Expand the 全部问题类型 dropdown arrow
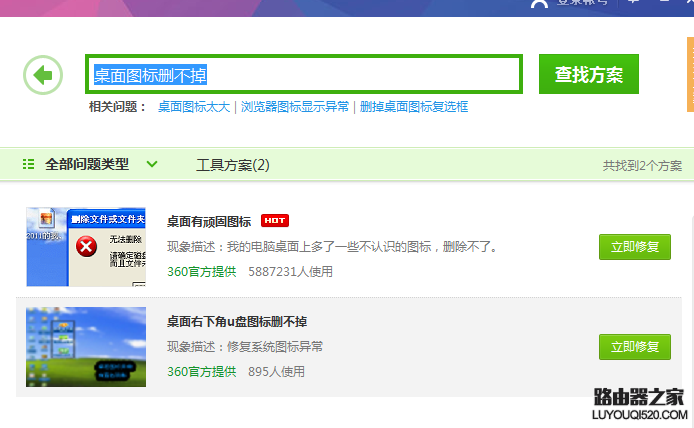 coord(152,164)
